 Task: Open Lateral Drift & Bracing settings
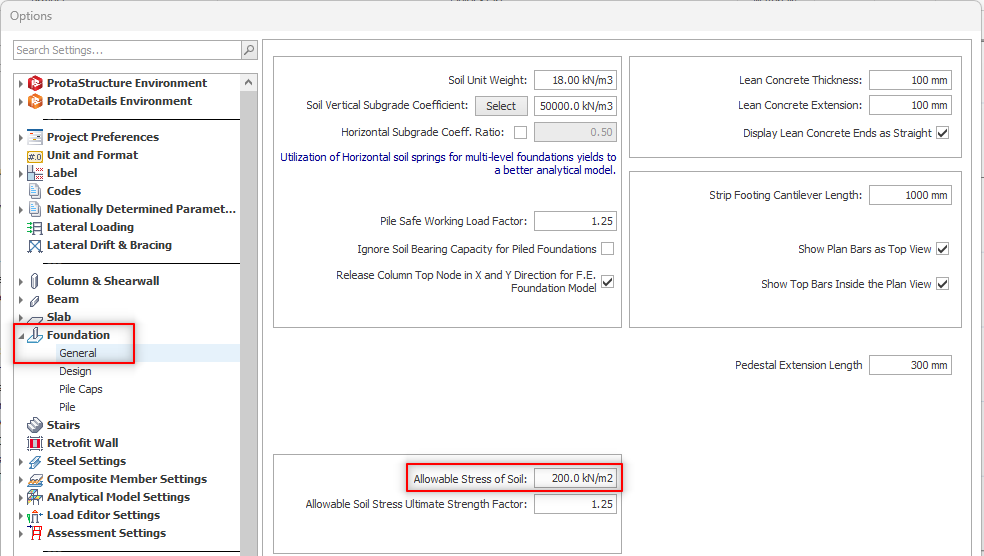[x=109, y=245]
